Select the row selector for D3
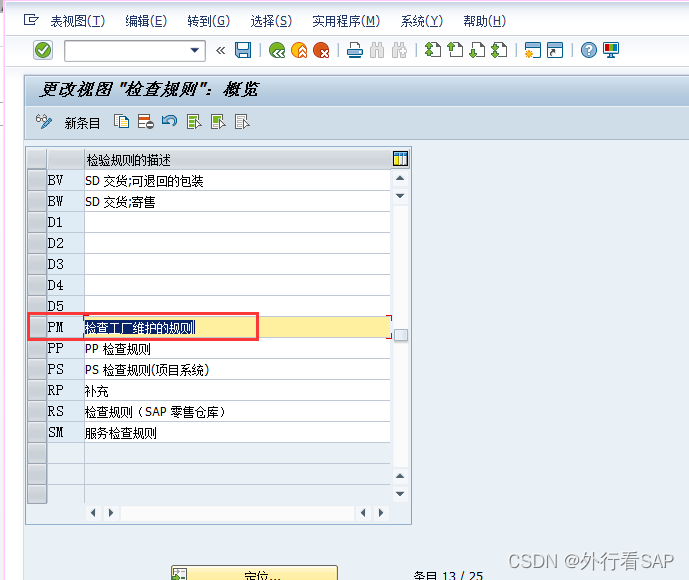Viewport: 689px width, 580px height. 37,265
